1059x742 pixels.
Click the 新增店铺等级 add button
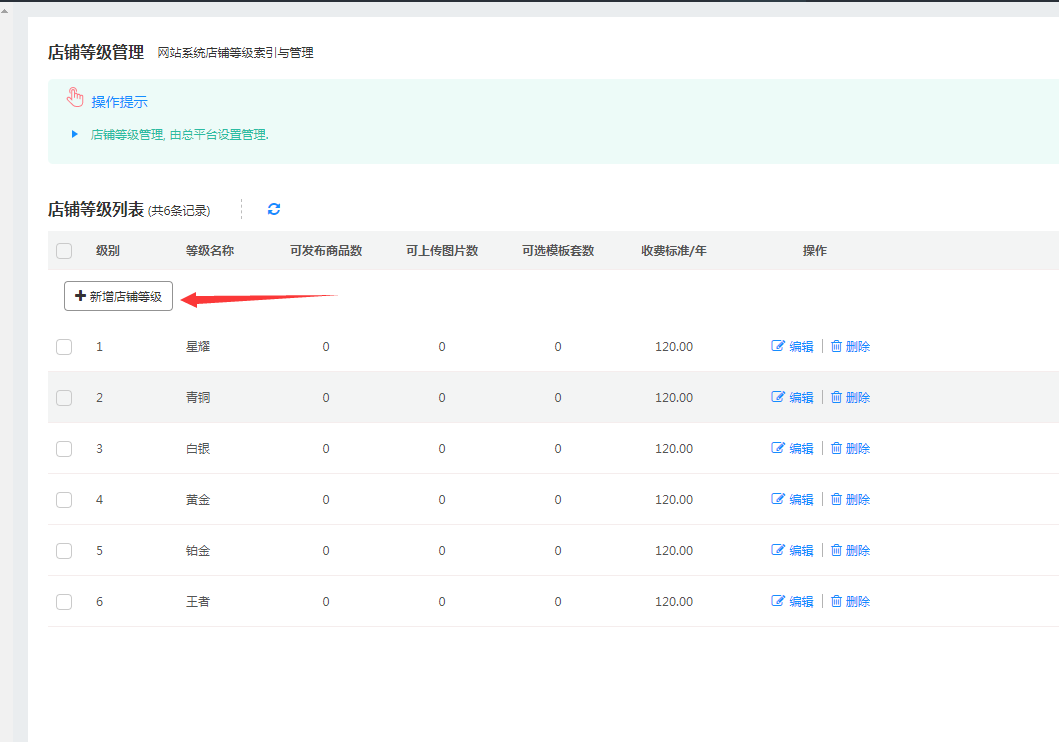point(118,296)
